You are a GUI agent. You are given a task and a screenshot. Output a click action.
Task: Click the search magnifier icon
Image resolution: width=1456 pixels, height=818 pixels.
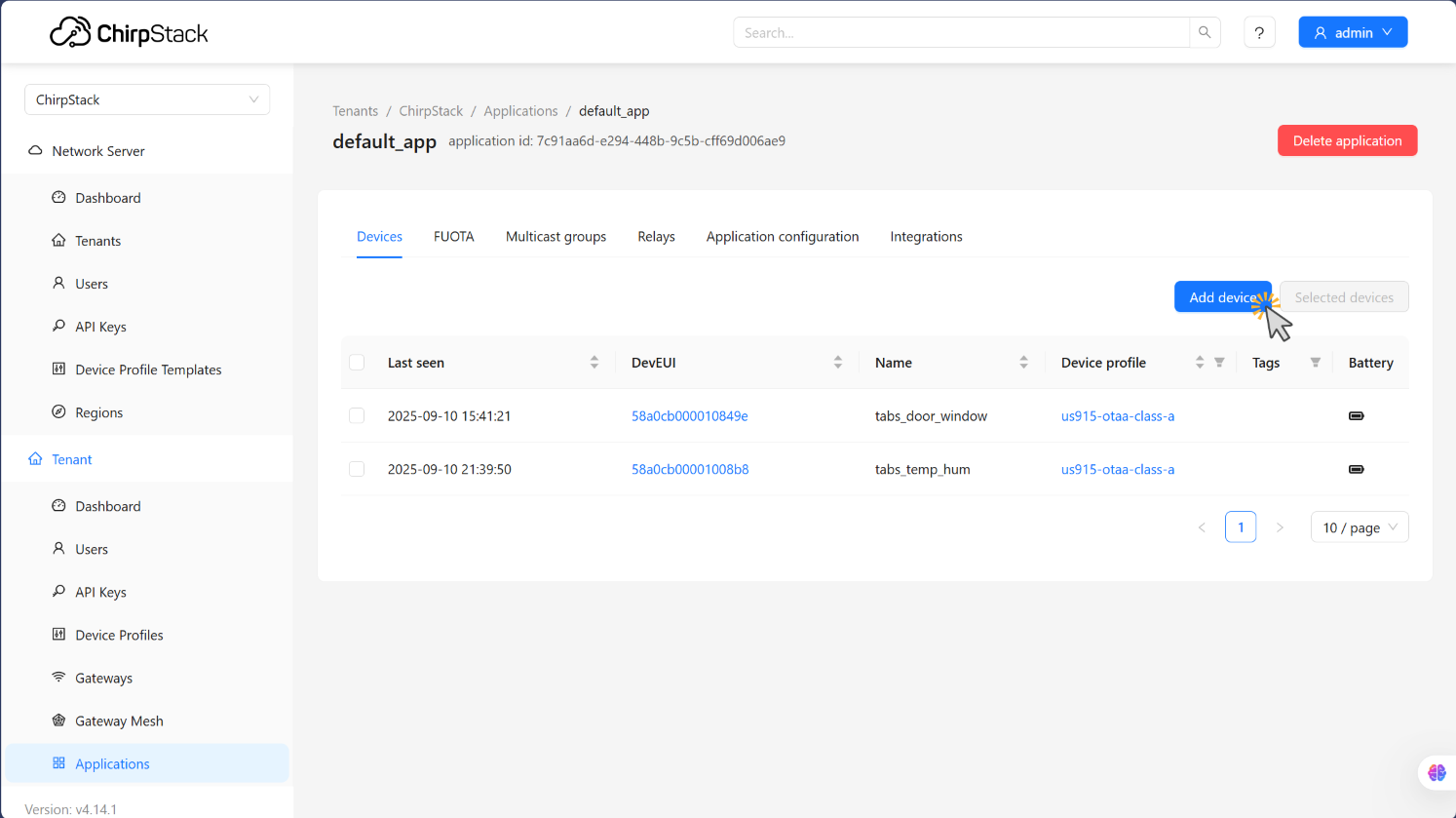click(x=1205, y=32)
